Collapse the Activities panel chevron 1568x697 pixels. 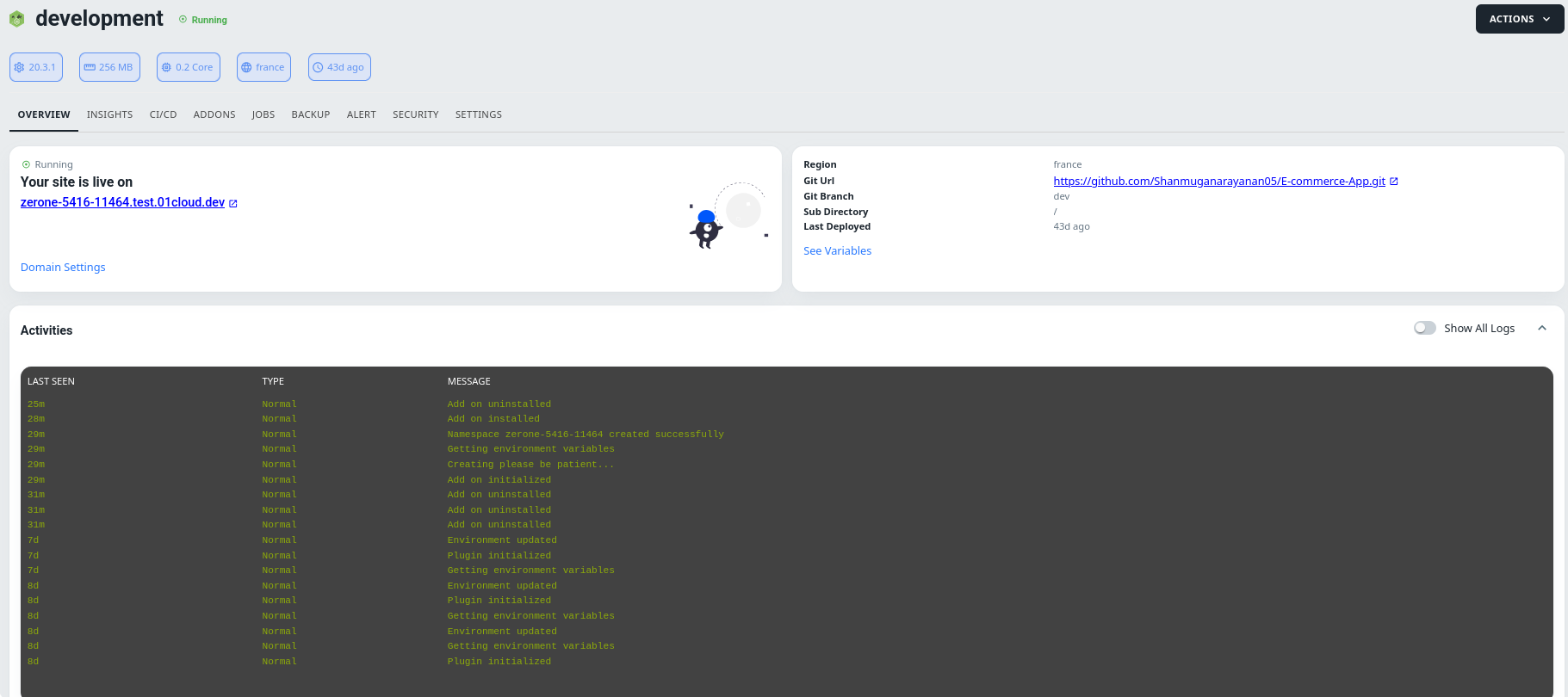click(x=1542, y=328)
